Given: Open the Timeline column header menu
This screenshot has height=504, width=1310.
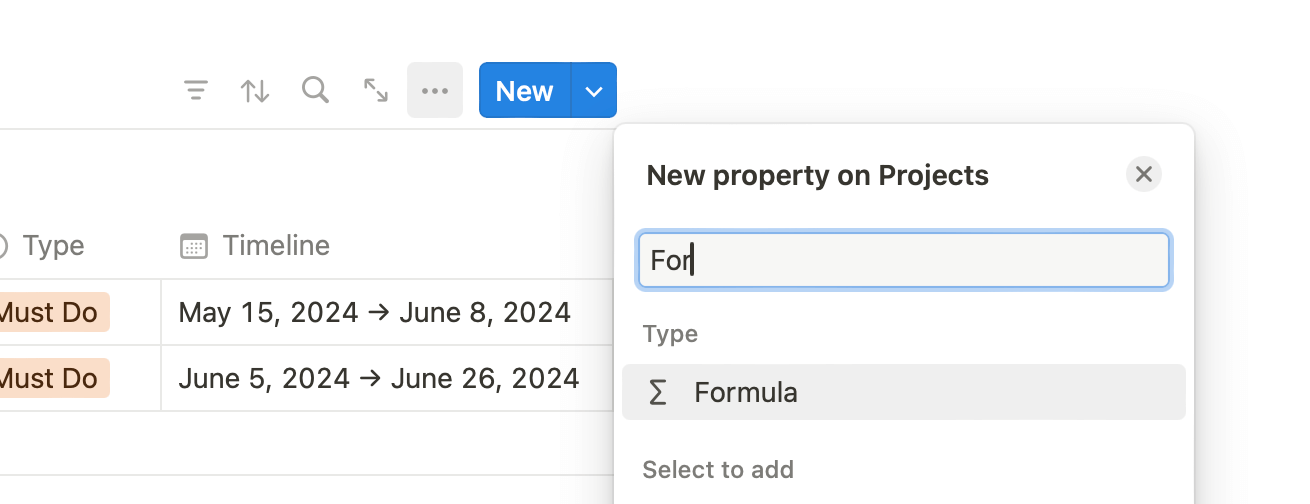Looking at the screenshot, I should pos(276,246).
